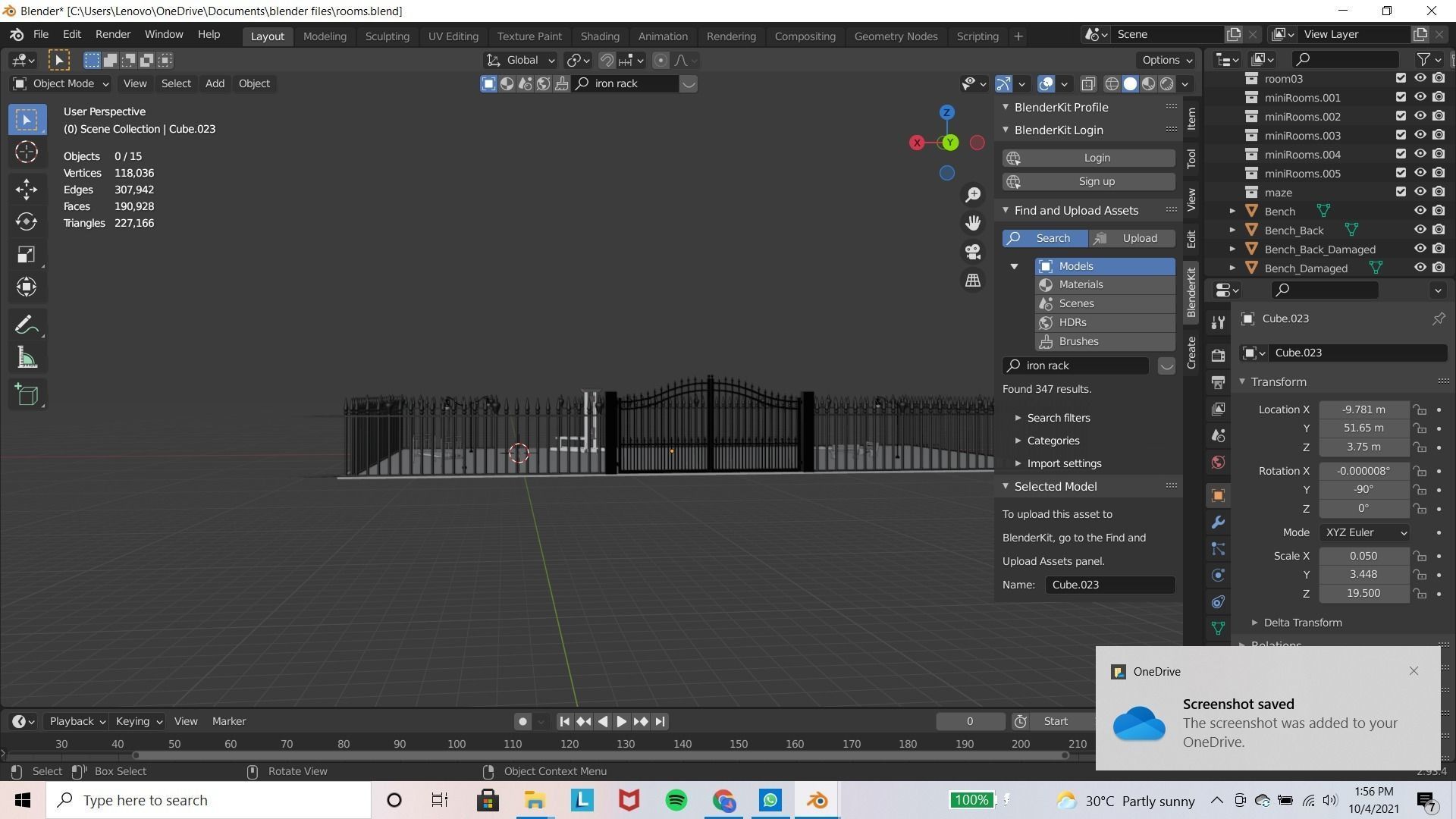Open the Add menu in viewport header
Image resolution: width=1456 pixels, height=819 pixels.
coord(215,84)
